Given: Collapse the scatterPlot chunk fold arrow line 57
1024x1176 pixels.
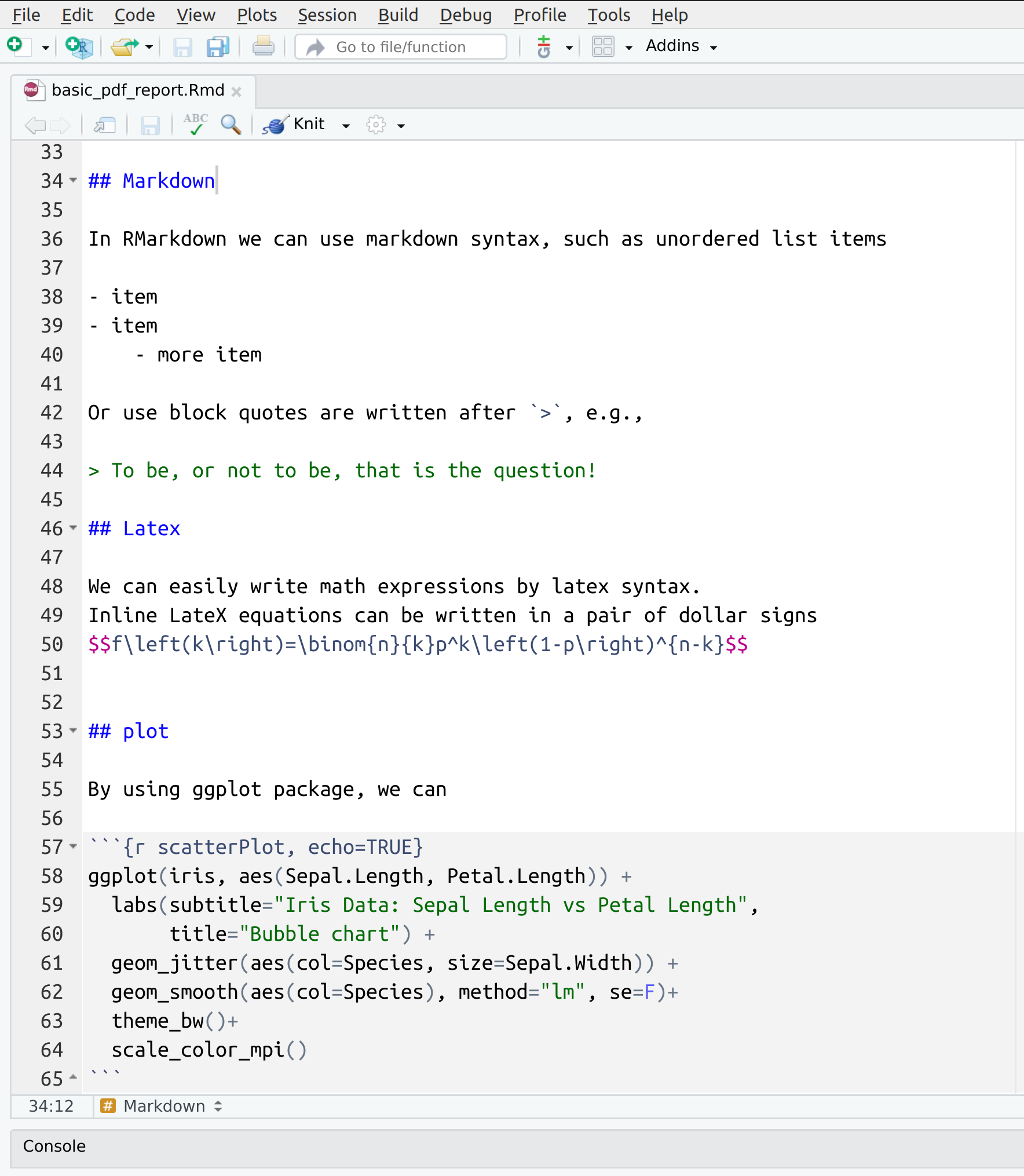Looking at the screenshot, I should tap(73, 846).
